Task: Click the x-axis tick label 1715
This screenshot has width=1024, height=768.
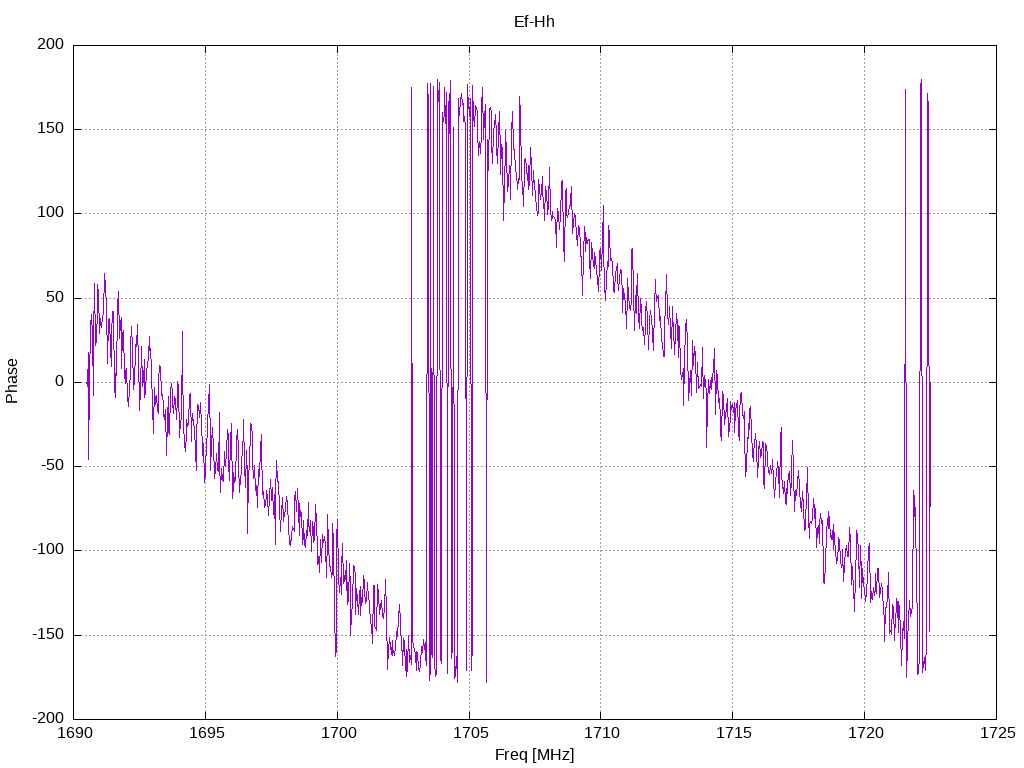Action: pos(733,733)
